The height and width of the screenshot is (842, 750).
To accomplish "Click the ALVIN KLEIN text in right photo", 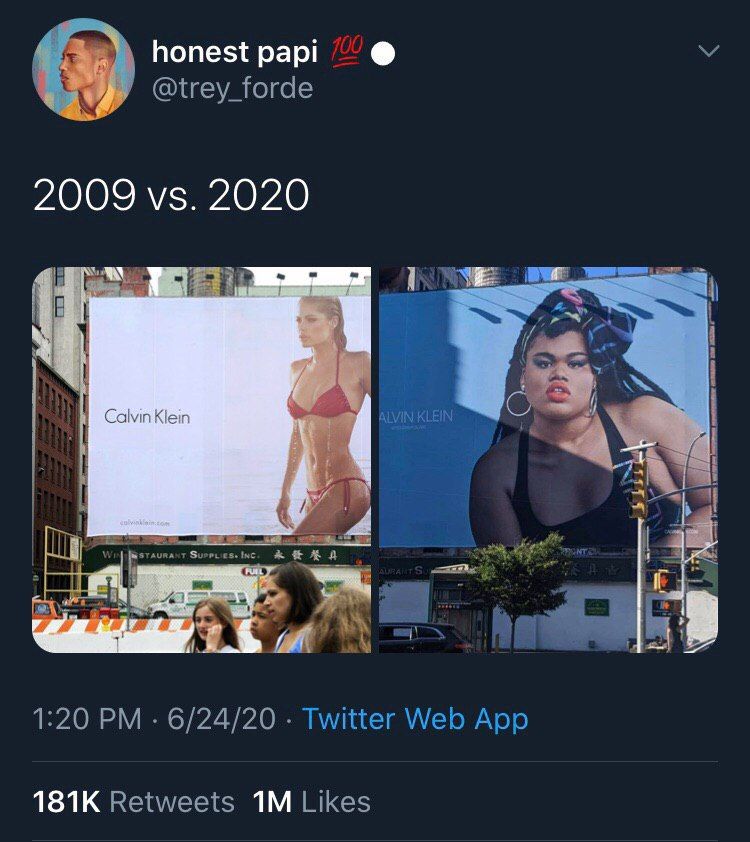I will 416,416.
